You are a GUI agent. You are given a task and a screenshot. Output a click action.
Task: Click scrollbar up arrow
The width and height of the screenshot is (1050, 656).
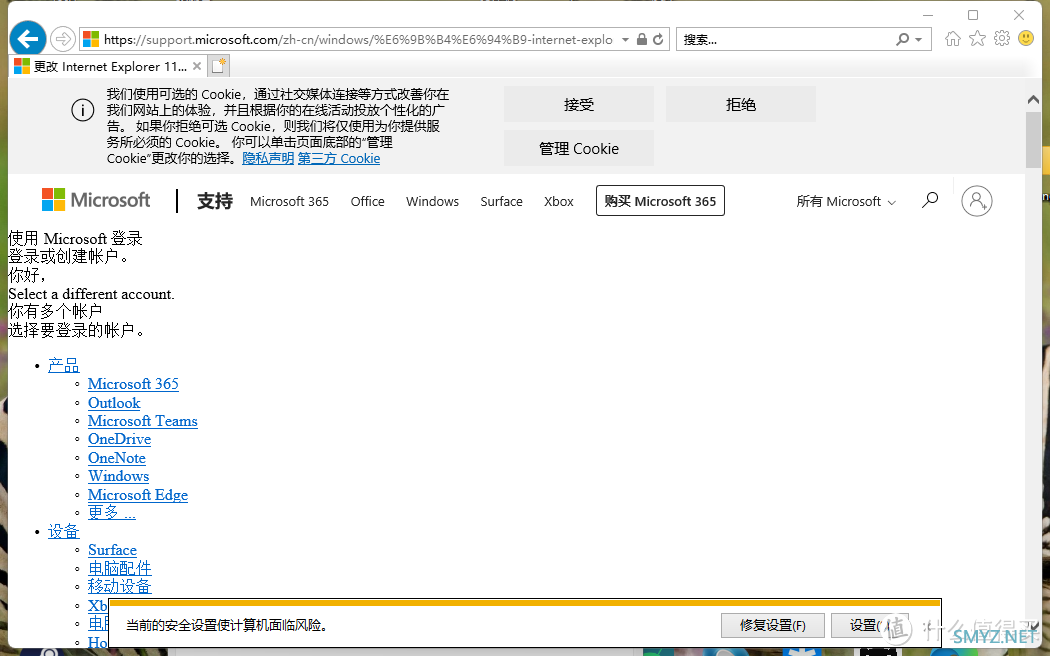[1033, 99]
